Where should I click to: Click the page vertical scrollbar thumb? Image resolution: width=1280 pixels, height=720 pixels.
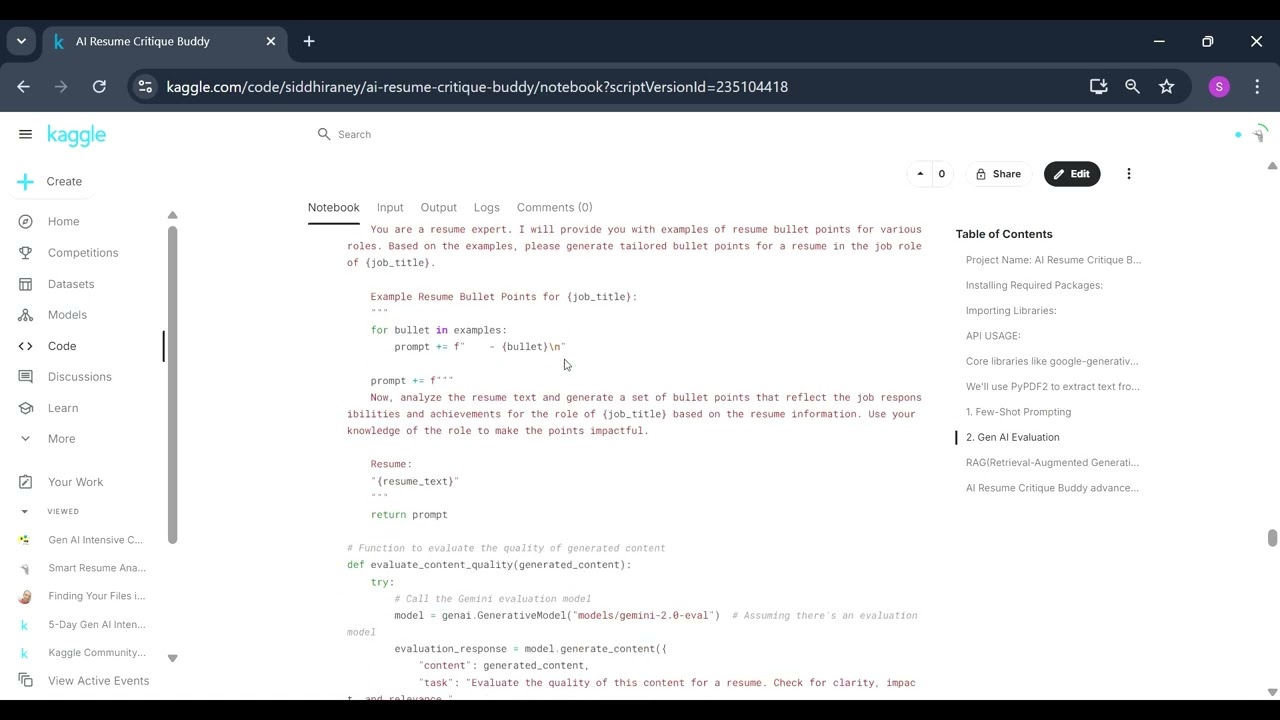1272,538
